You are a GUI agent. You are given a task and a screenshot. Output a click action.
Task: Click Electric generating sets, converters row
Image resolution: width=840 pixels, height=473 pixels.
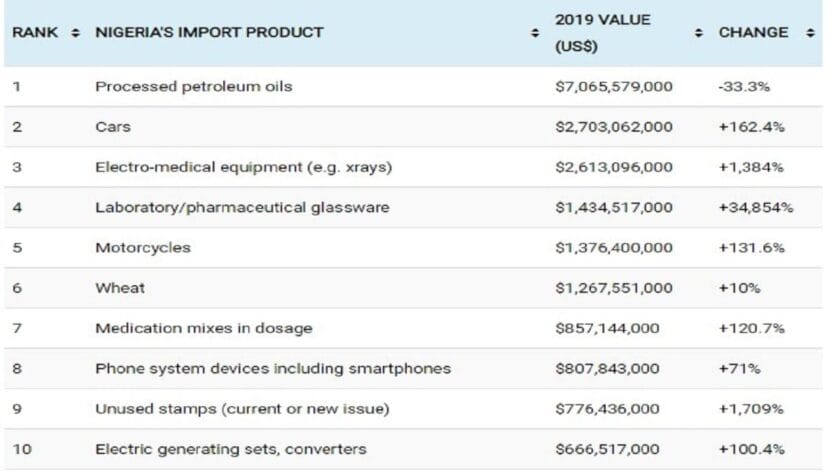coord(231,449)
